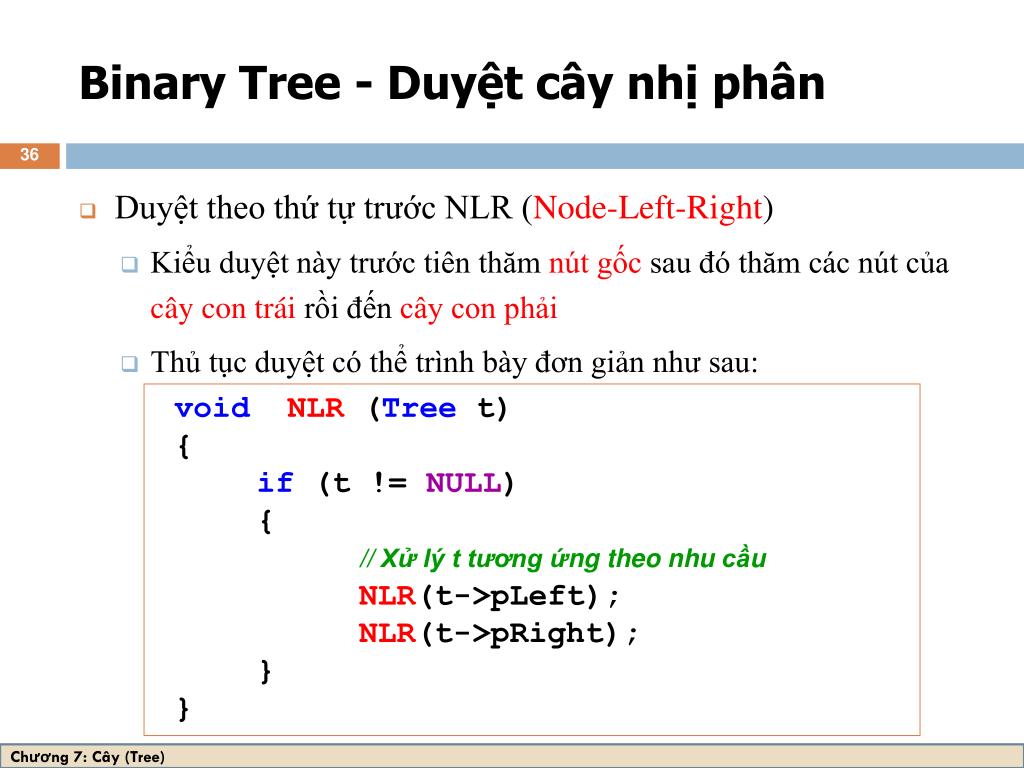Viewport: 1024px width, 768px height.
Task: Click the final closing brace of the function
Action: click(184, 709)
